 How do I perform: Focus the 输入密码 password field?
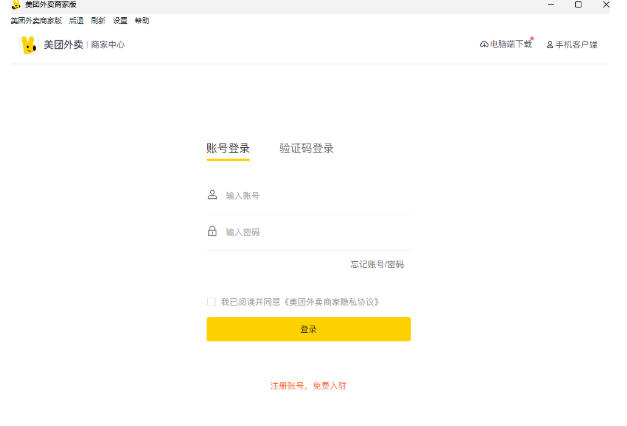point(309,232)
